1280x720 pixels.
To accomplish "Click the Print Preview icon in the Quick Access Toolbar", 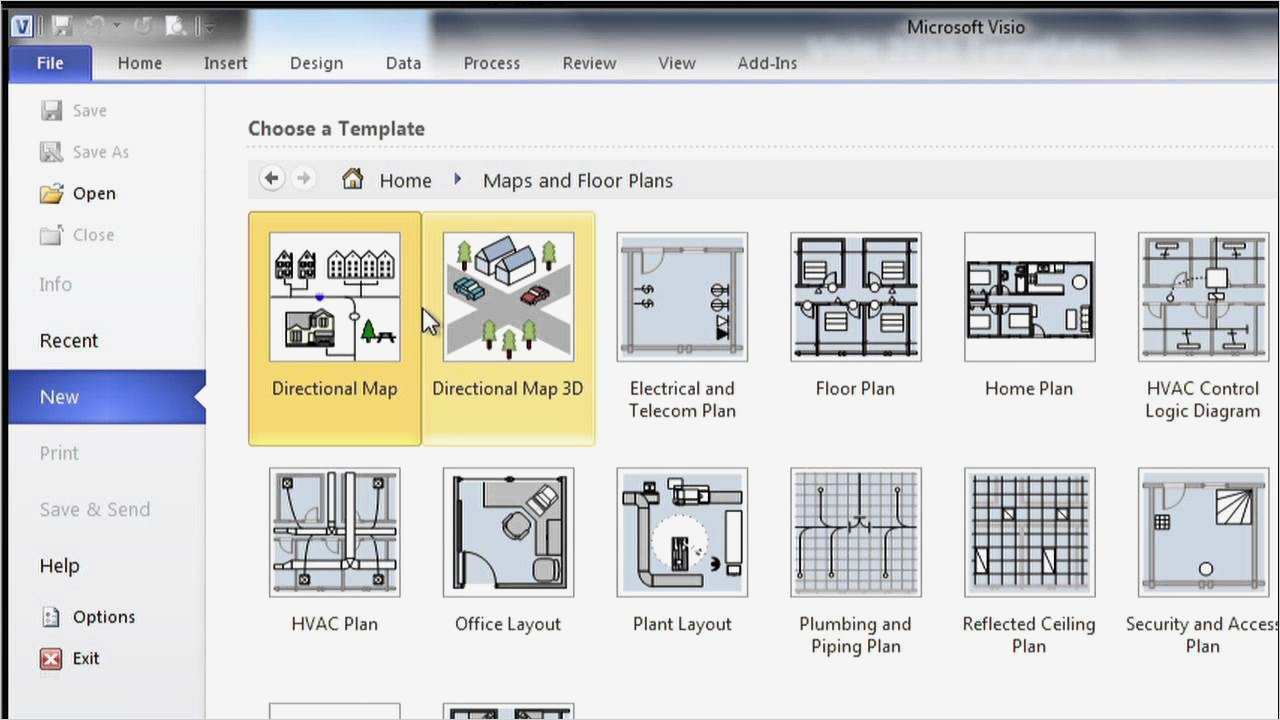I will click(176, 25).
